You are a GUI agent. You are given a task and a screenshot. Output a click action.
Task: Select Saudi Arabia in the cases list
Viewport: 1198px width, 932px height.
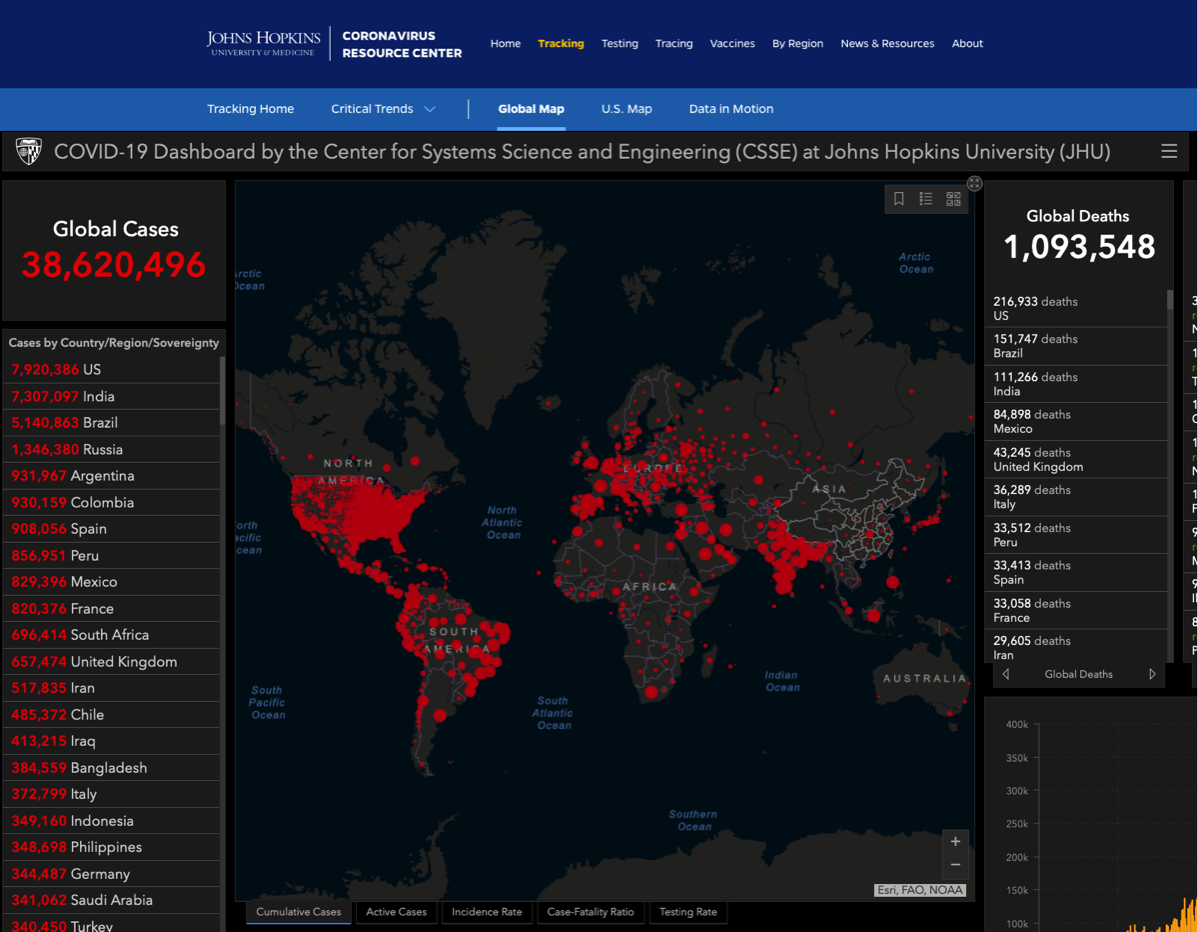[x=111, y=900]
